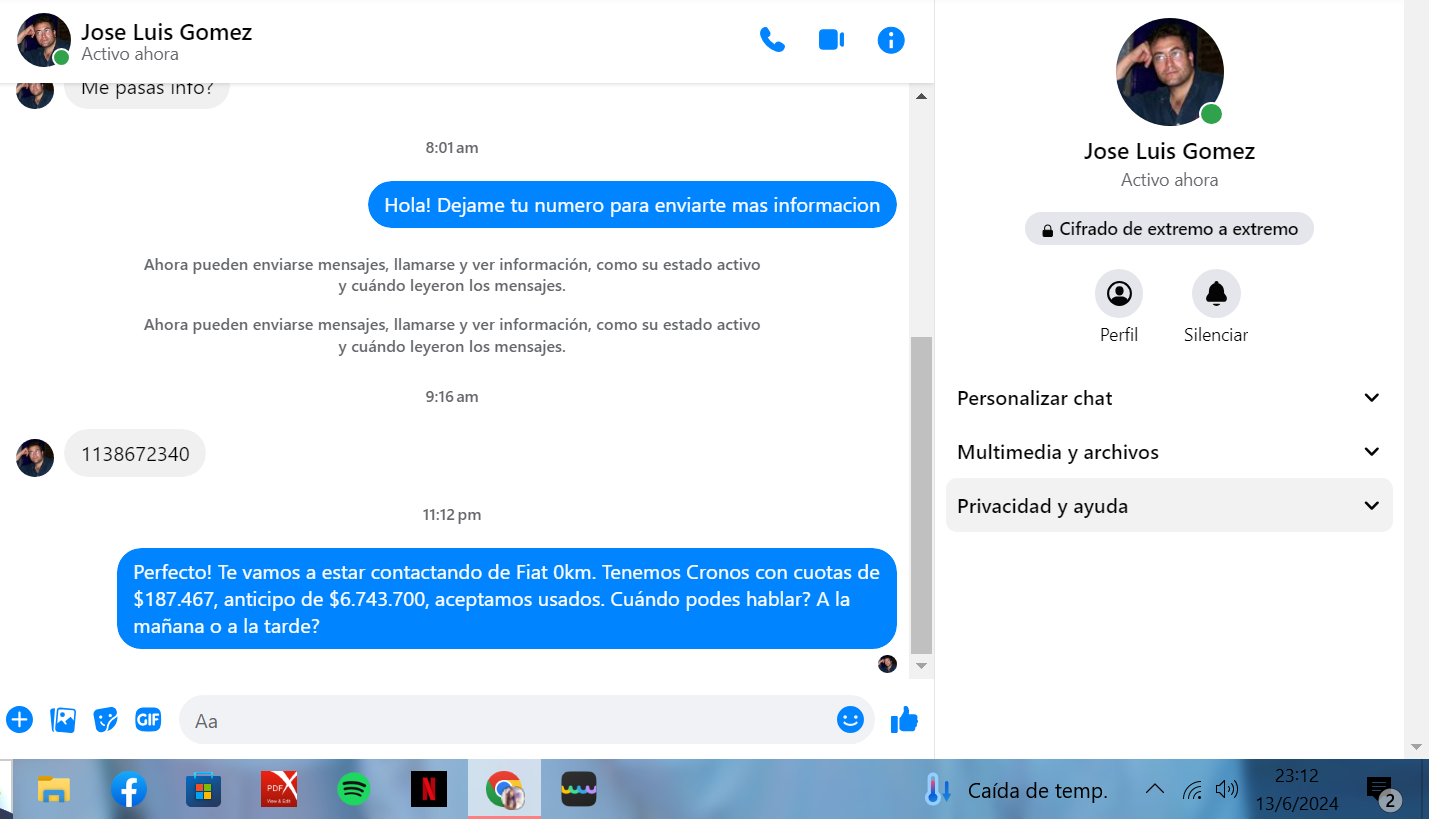Click 'Activo ahora' status in info panel
This screenshot has height=819, width=1429.
point(1169,180)
